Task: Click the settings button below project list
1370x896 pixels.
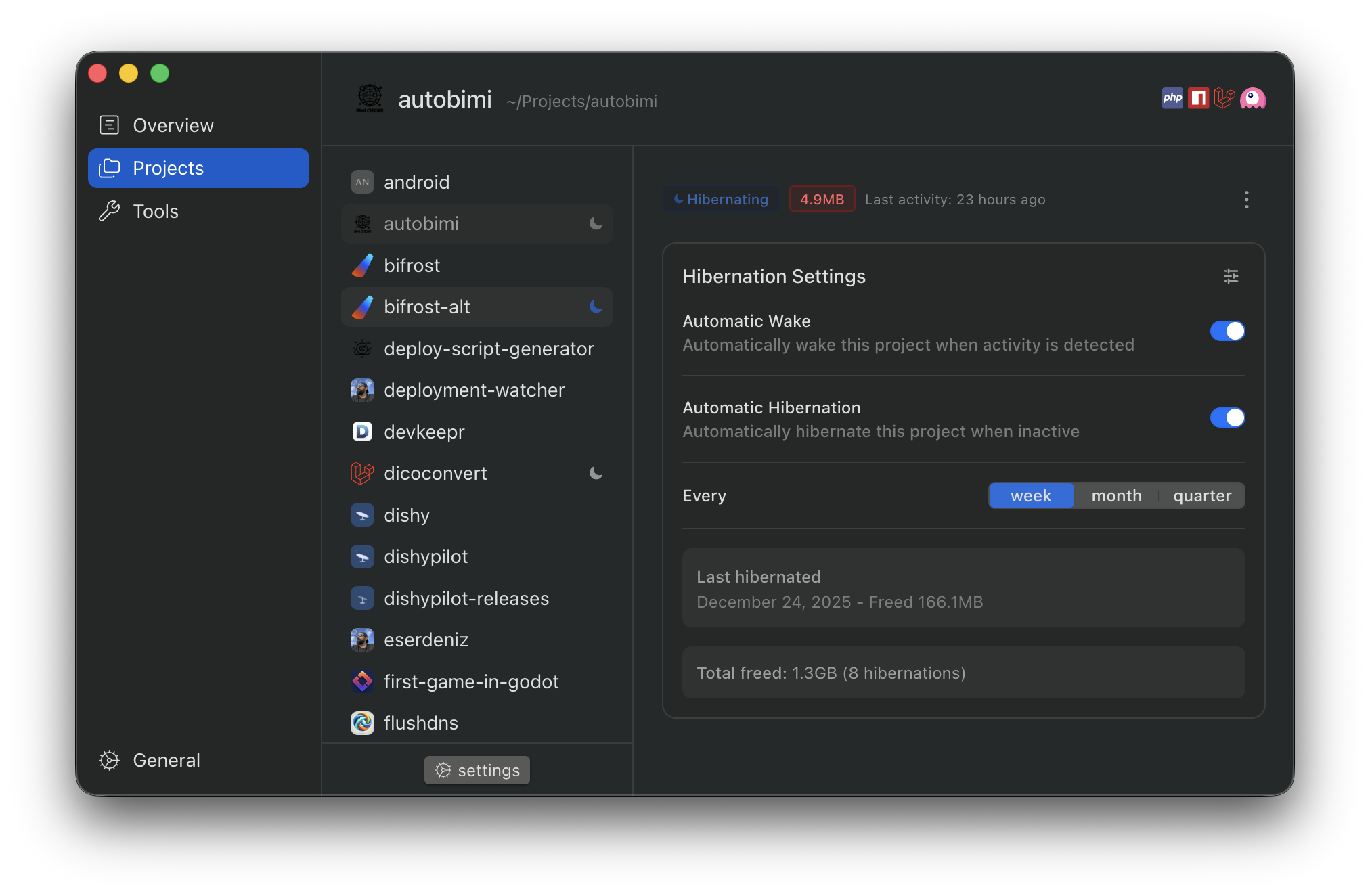Action: 477,769
